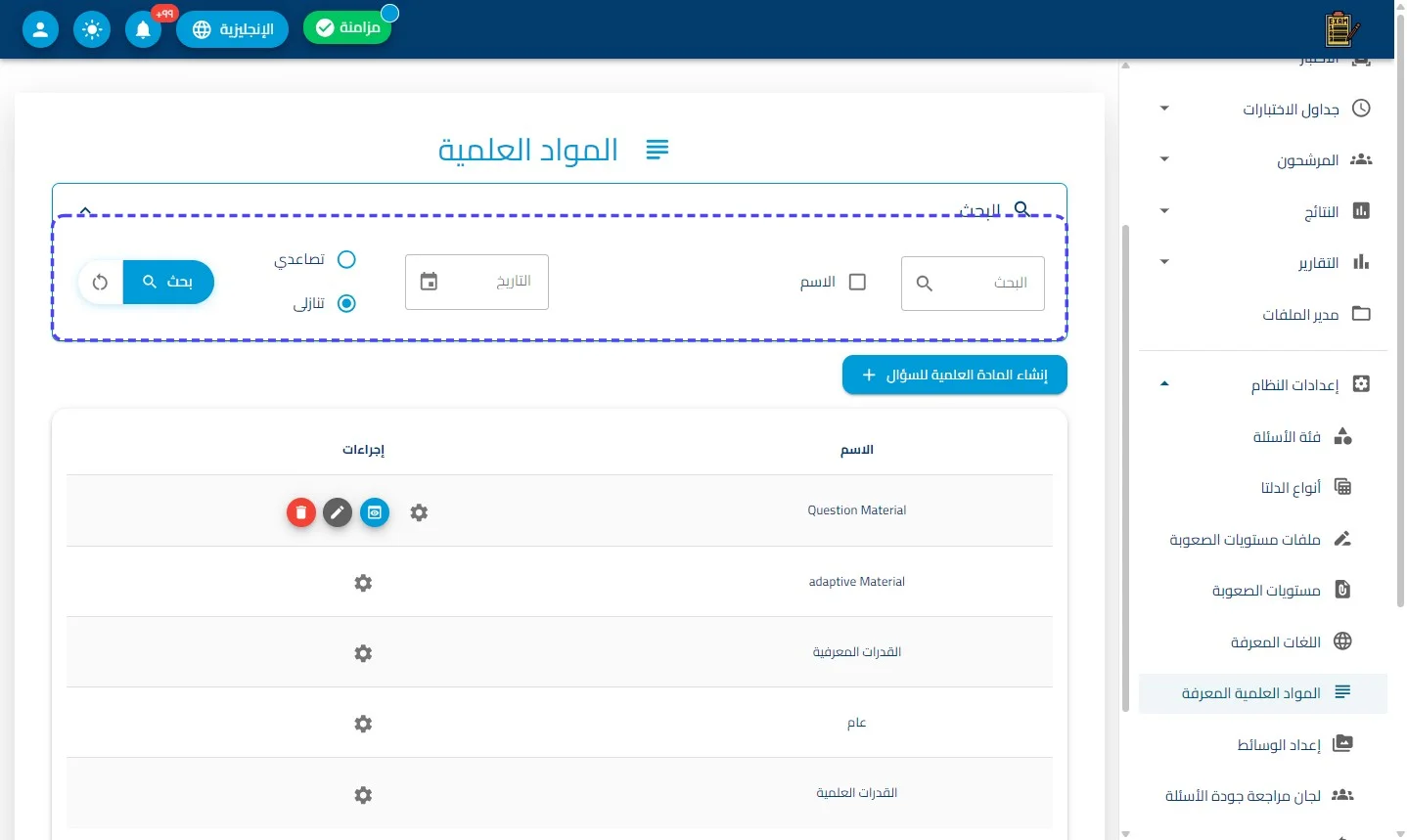Open the notifications bell

[143, 29]
